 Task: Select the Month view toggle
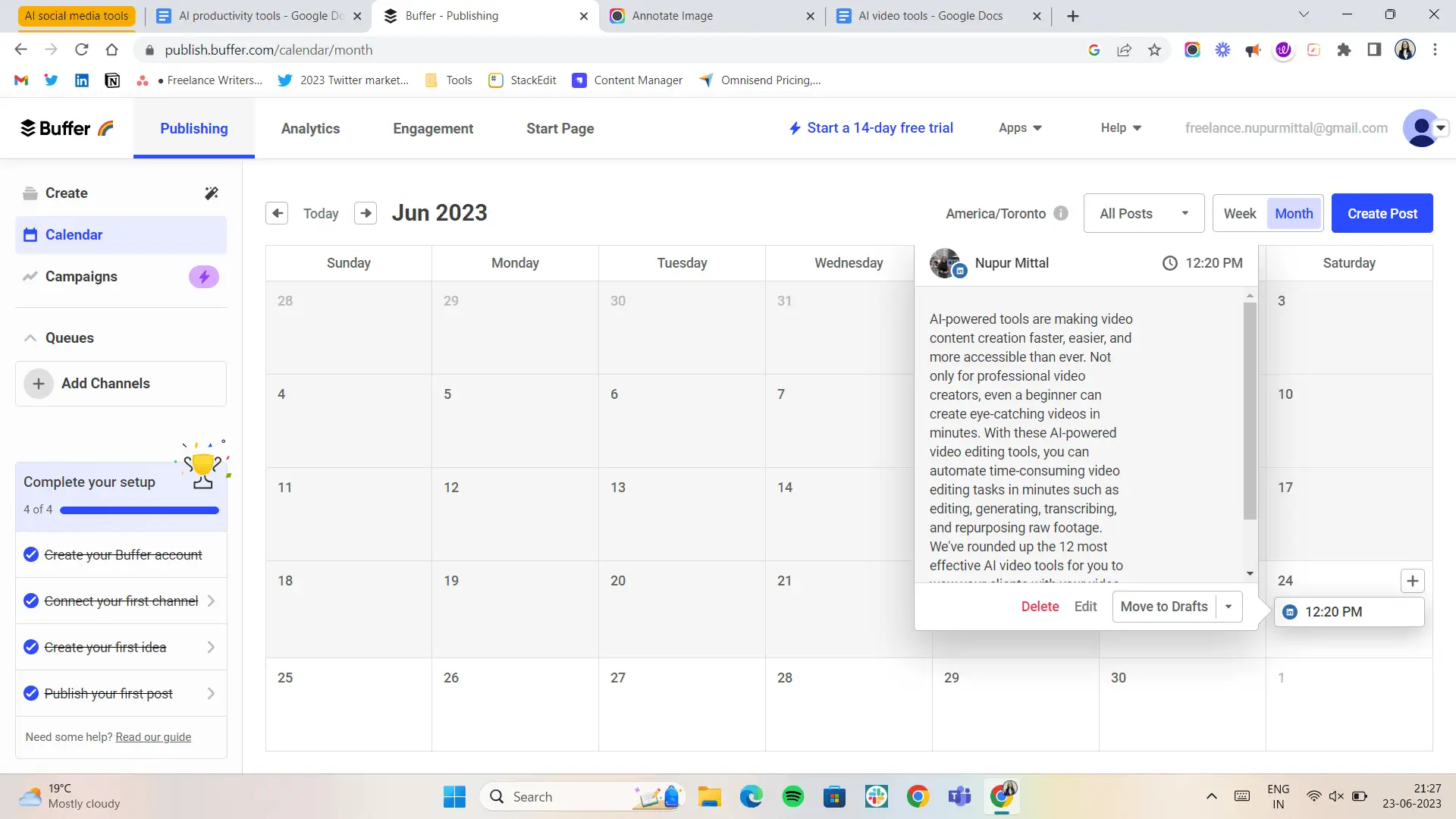pos(1294,214)
